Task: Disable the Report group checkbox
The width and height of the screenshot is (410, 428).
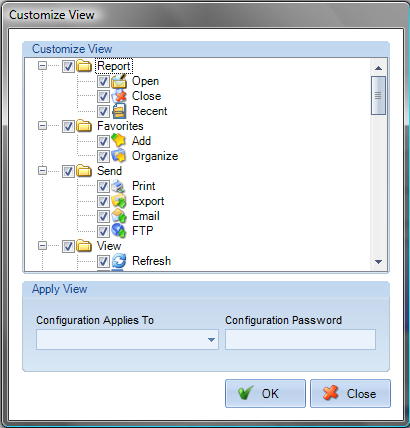Action: (68, 66)
